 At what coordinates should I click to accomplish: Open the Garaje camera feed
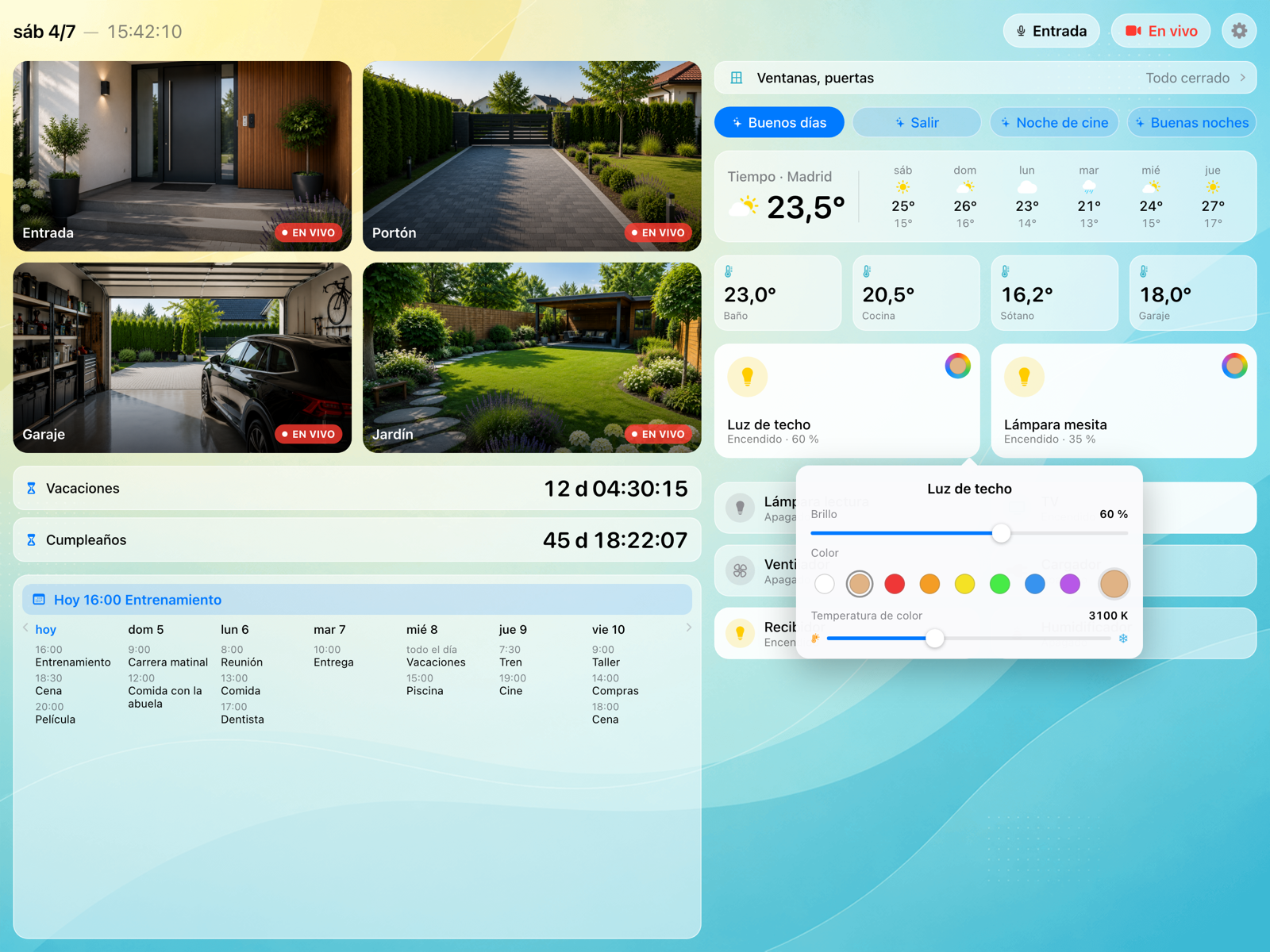[183, 358]
